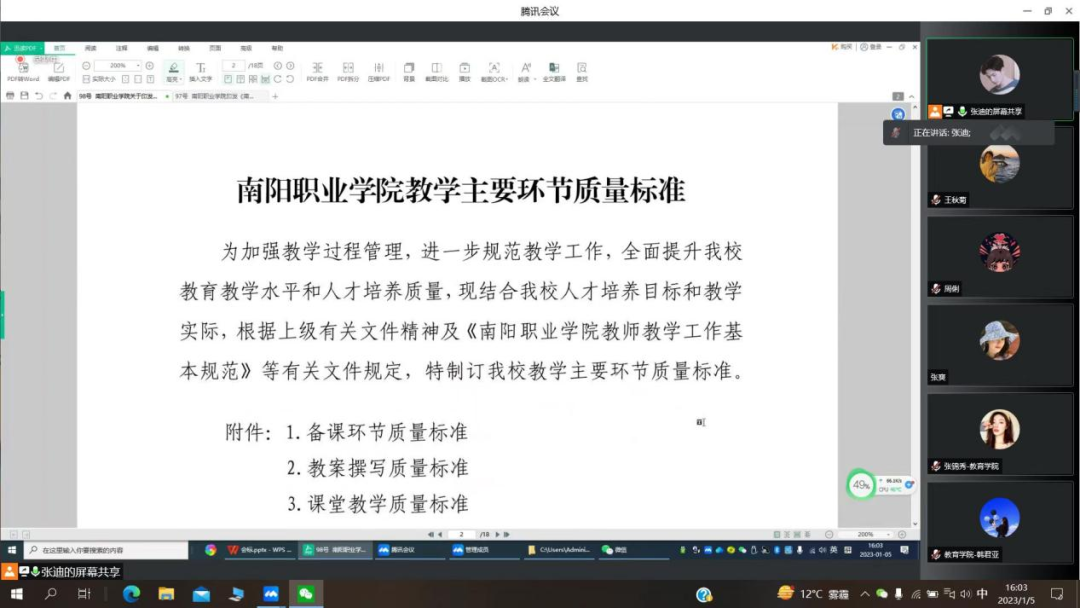Click the Microsoft Edge taskbar icon
Viewport: 1080px width, 608px height.
131,594
